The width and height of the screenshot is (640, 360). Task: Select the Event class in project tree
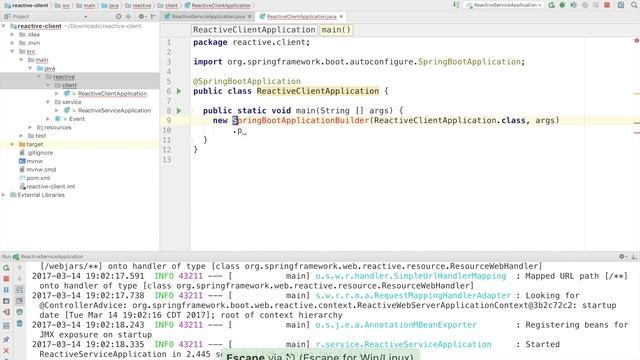pos(77,119)
